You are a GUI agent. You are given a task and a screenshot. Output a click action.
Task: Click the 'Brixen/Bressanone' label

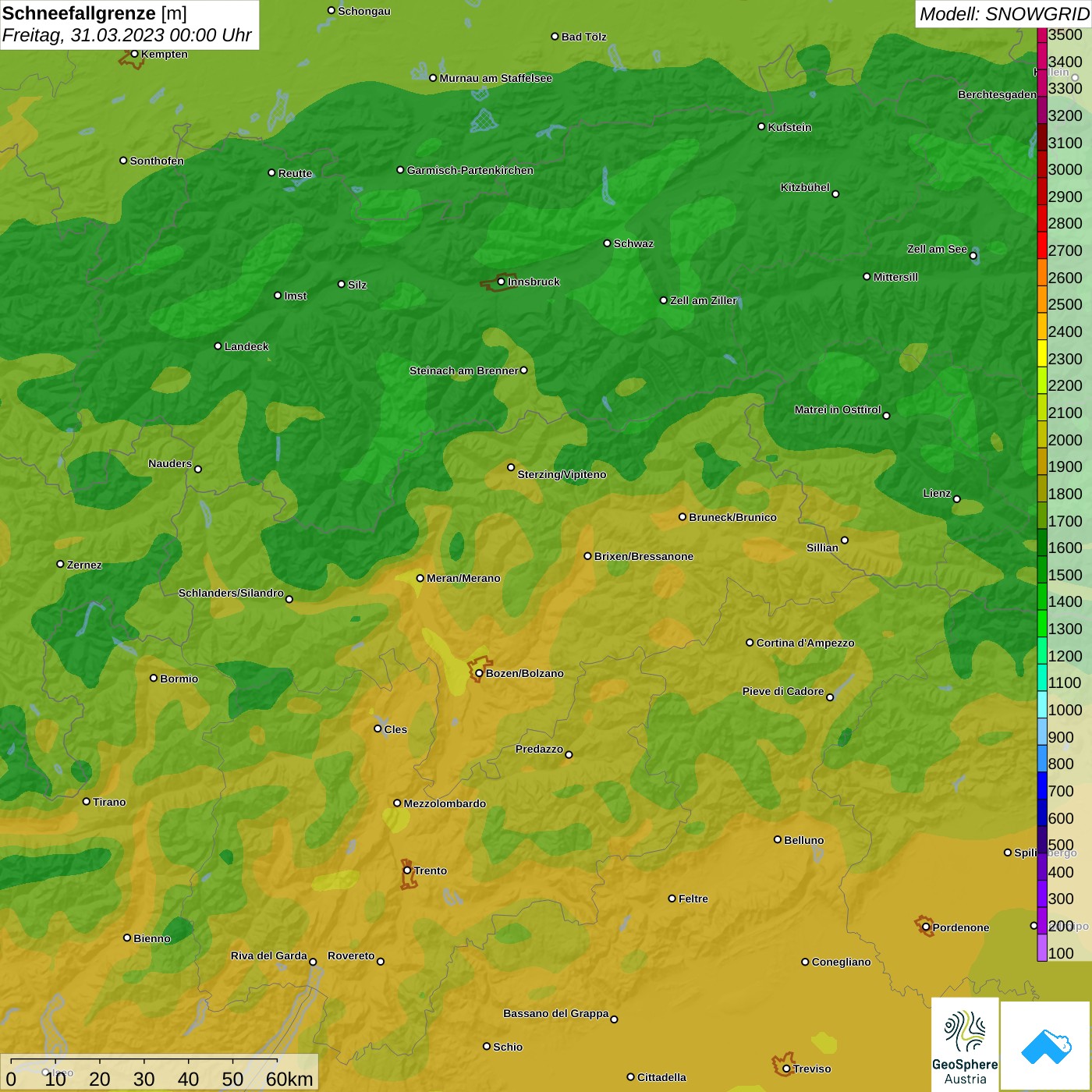click(643, 556)
